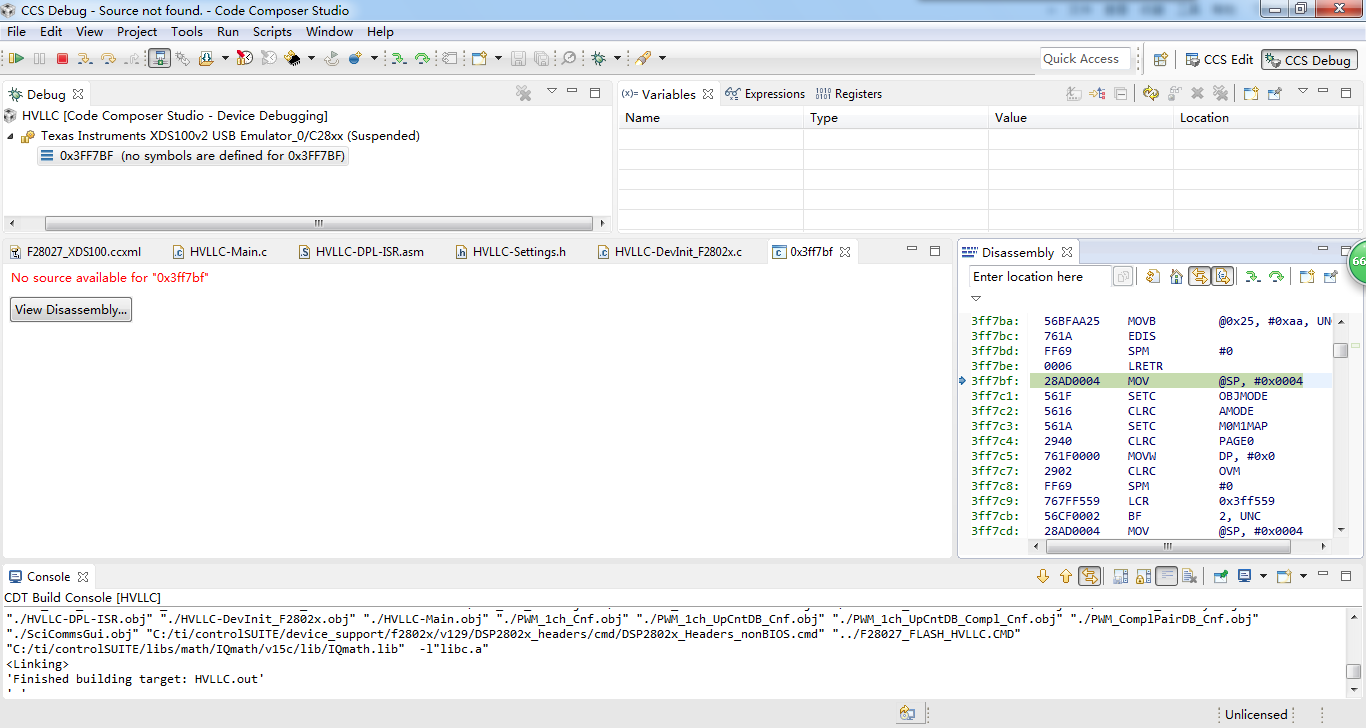Toggle Word Wrap in Console toolbar

click(x=1166, y=576)
